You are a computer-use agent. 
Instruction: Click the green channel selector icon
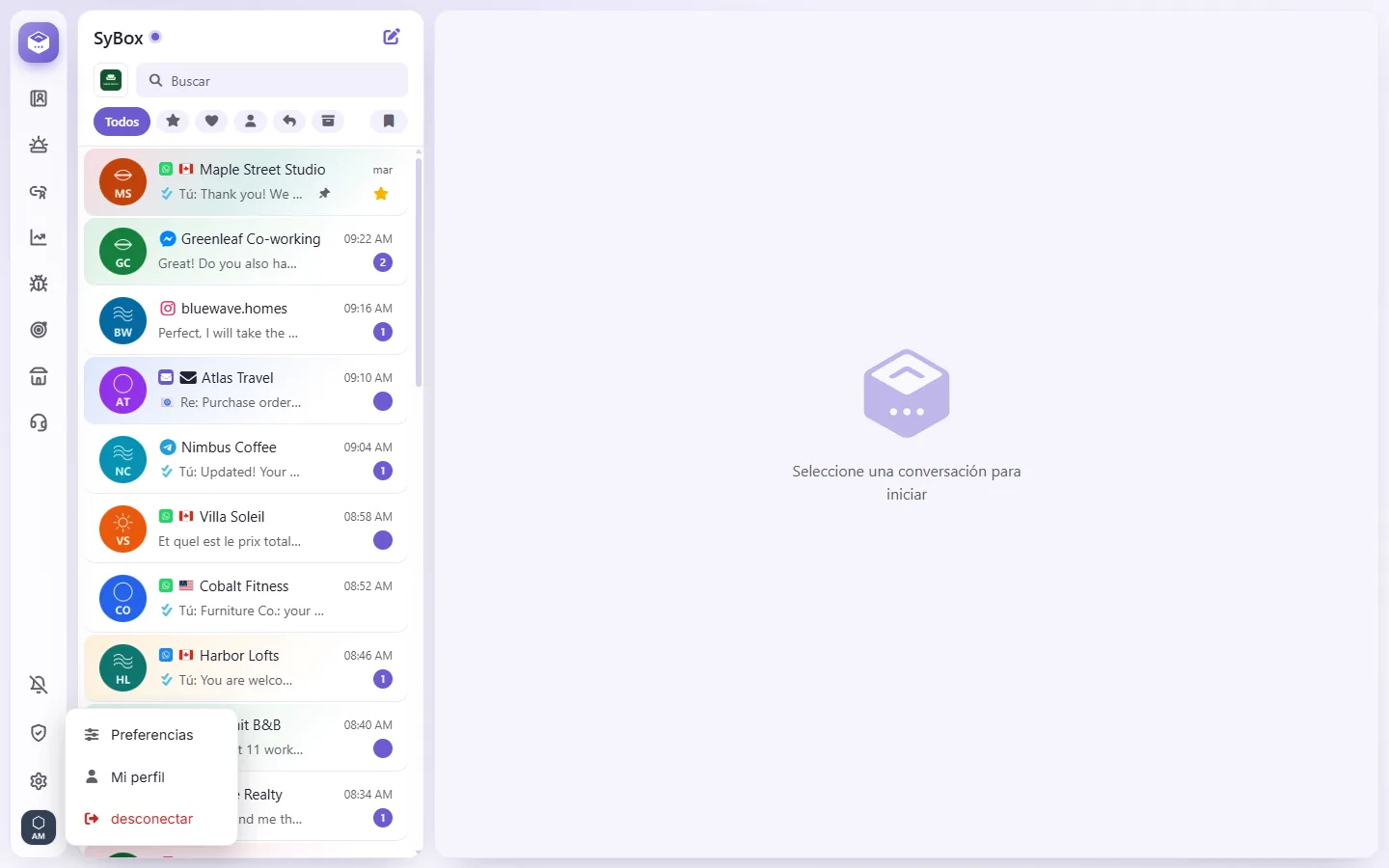(111, 80)
